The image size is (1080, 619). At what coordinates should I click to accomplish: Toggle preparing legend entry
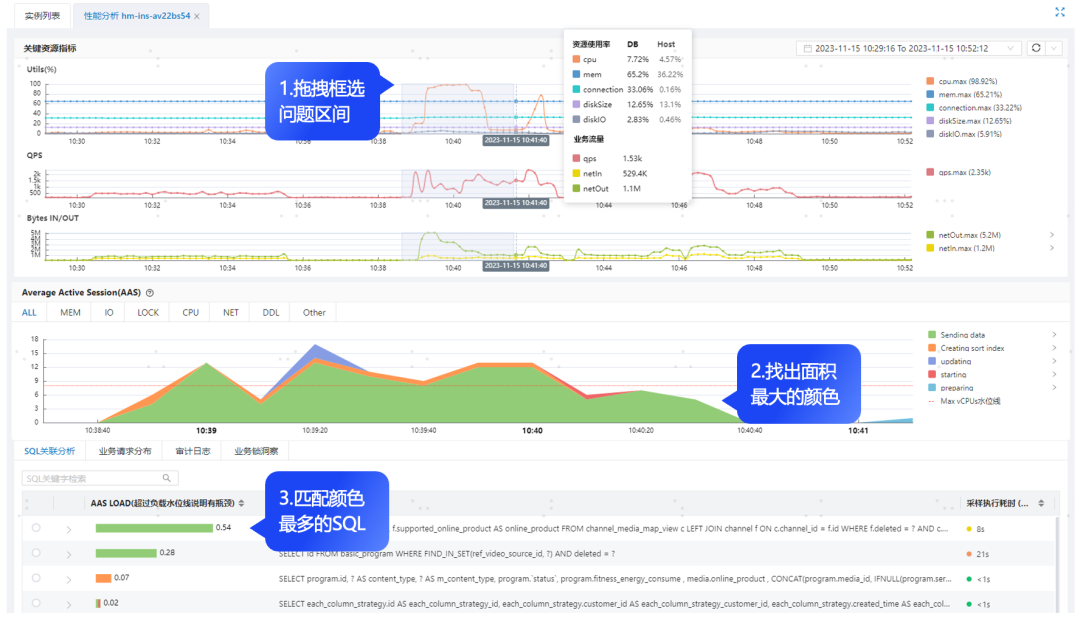951,388
